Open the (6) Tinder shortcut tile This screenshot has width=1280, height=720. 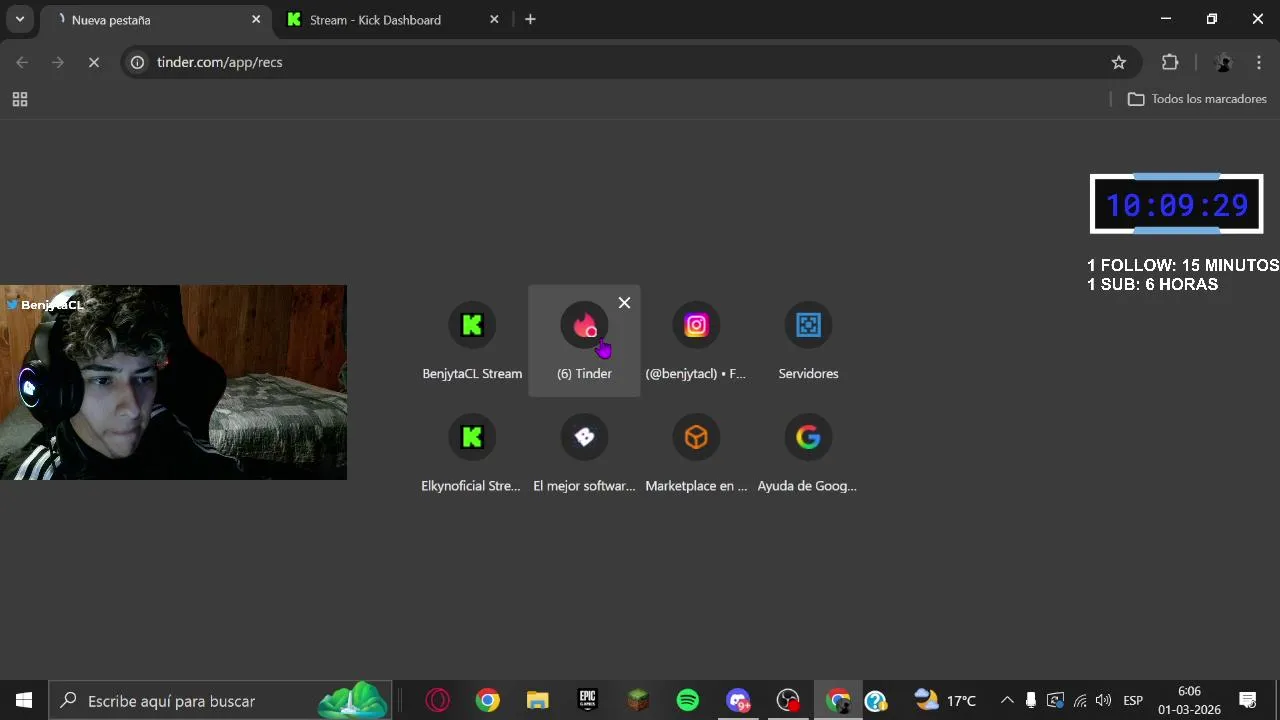pyautogui.click(x=584, y=341)
